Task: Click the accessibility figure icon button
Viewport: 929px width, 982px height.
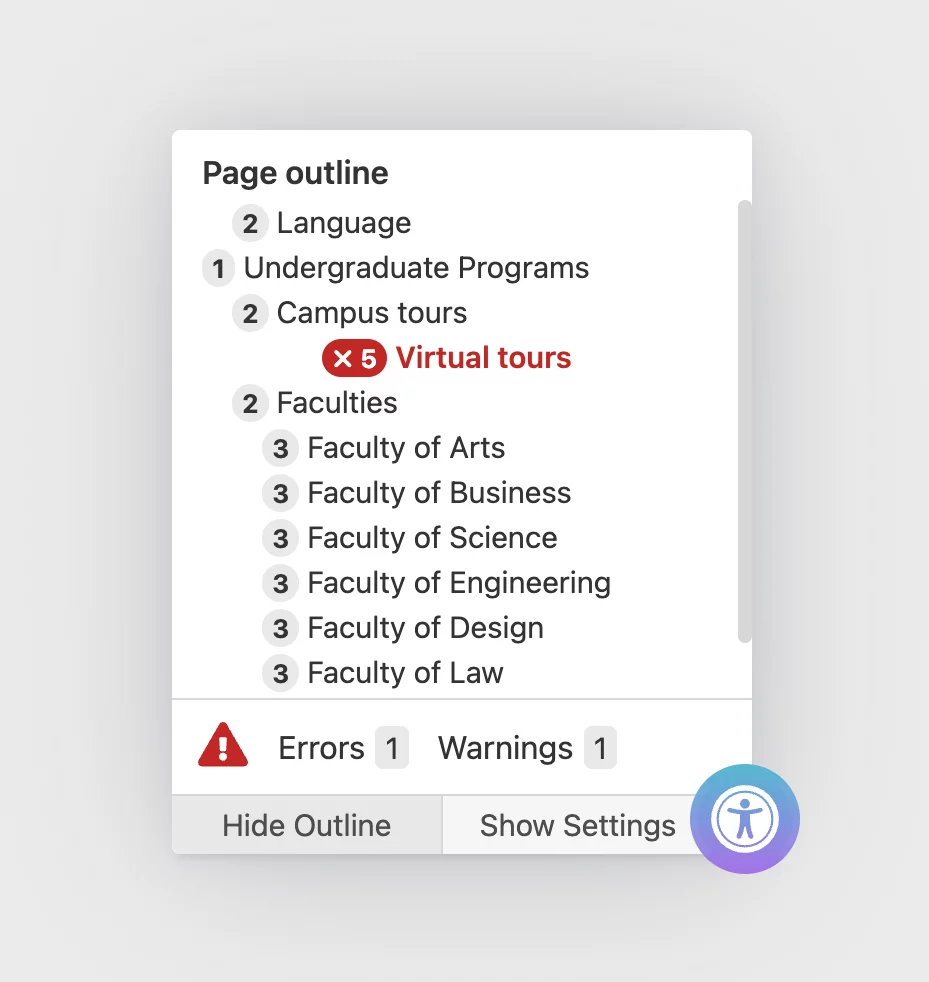Action: (744, 819)
